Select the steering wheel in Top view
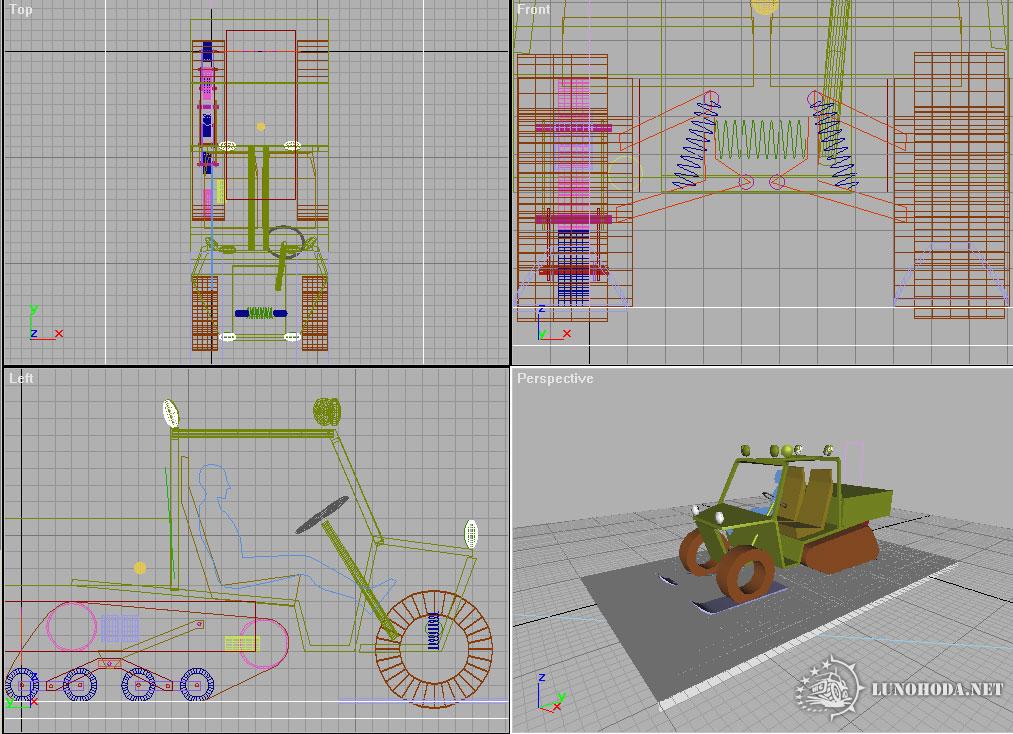Screen dimensions: 1013x734 285,241
